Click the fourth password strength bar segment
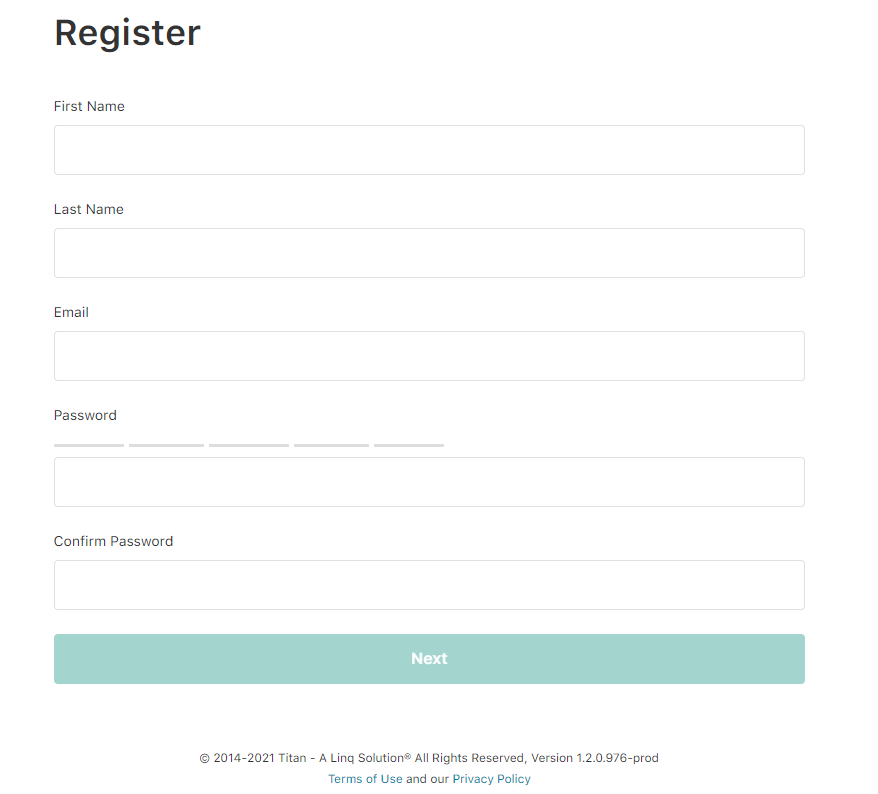Screen dimensions: 878x794 tap(331, 445)
